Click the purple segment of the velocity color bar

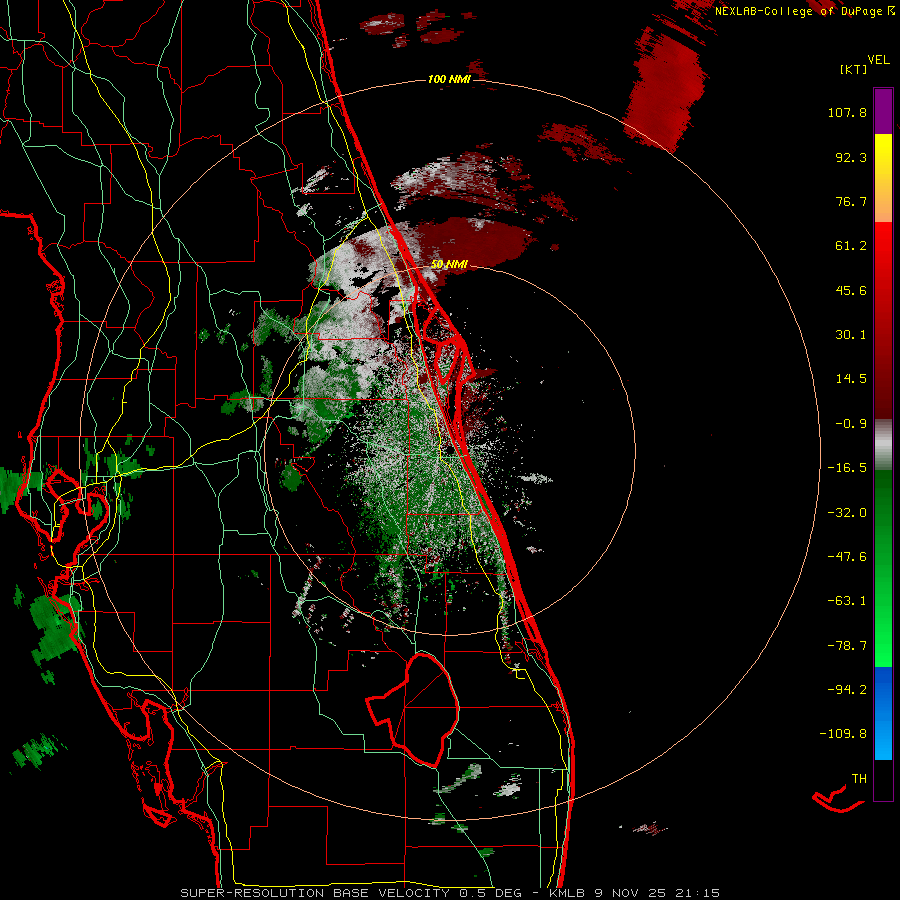click(x=883, y=111)
